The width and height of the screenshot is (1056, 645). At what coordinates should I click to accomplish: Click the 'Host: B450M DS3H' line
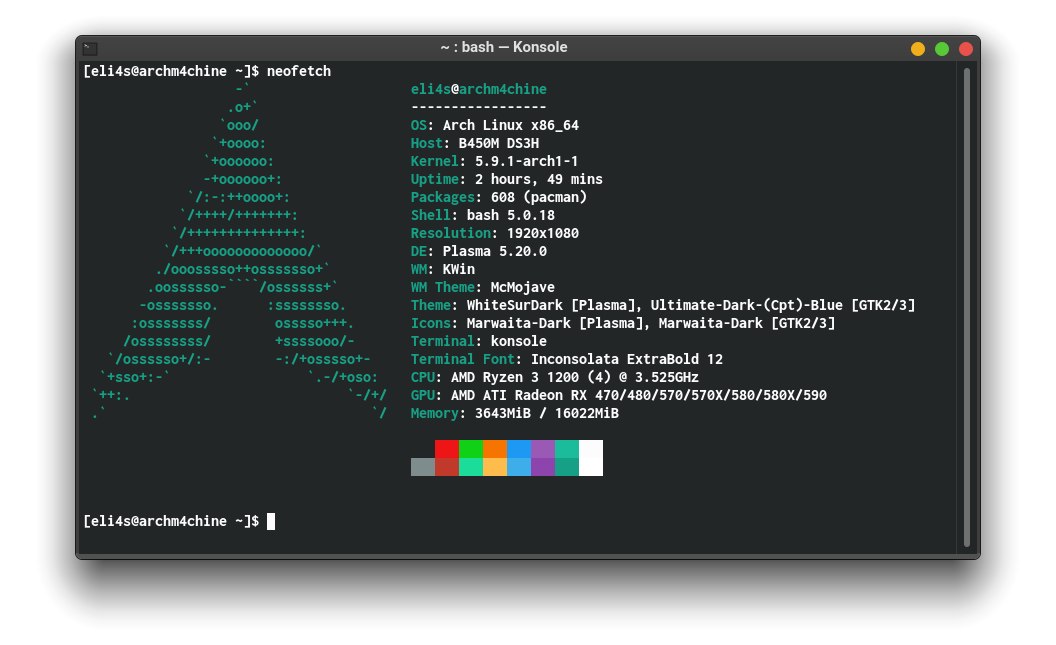tap(475, 143)
